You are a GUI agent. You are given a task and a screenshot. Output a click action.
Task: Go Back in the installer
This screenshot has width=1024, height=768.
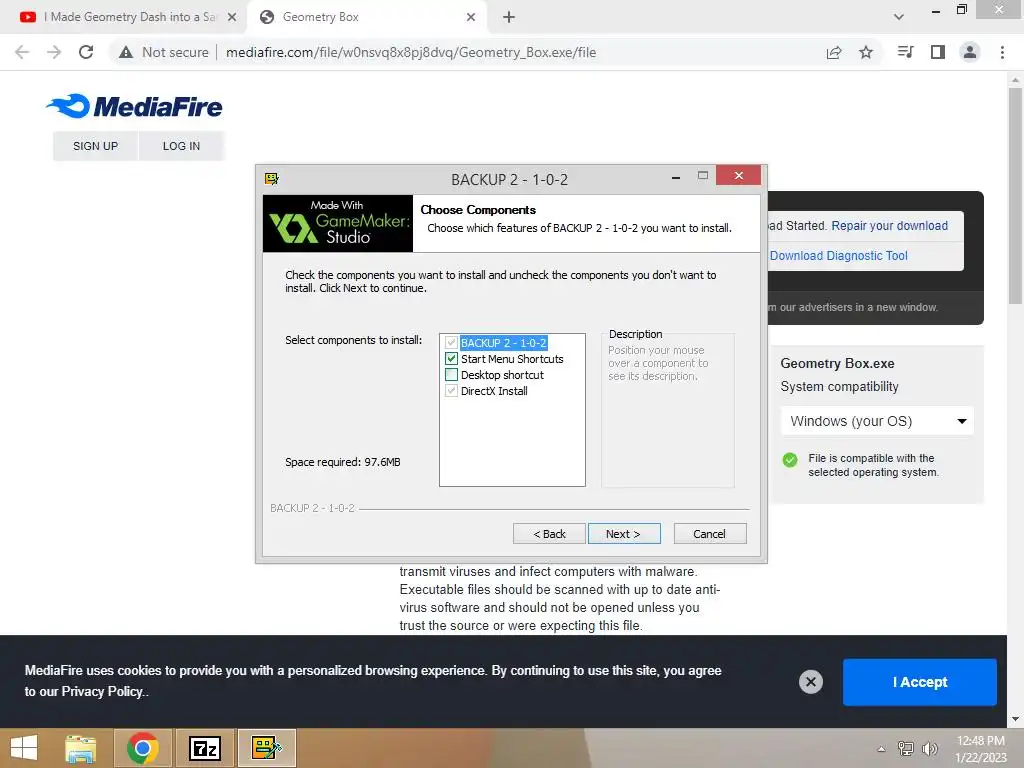pyautogui.click(x=549, y=534)
